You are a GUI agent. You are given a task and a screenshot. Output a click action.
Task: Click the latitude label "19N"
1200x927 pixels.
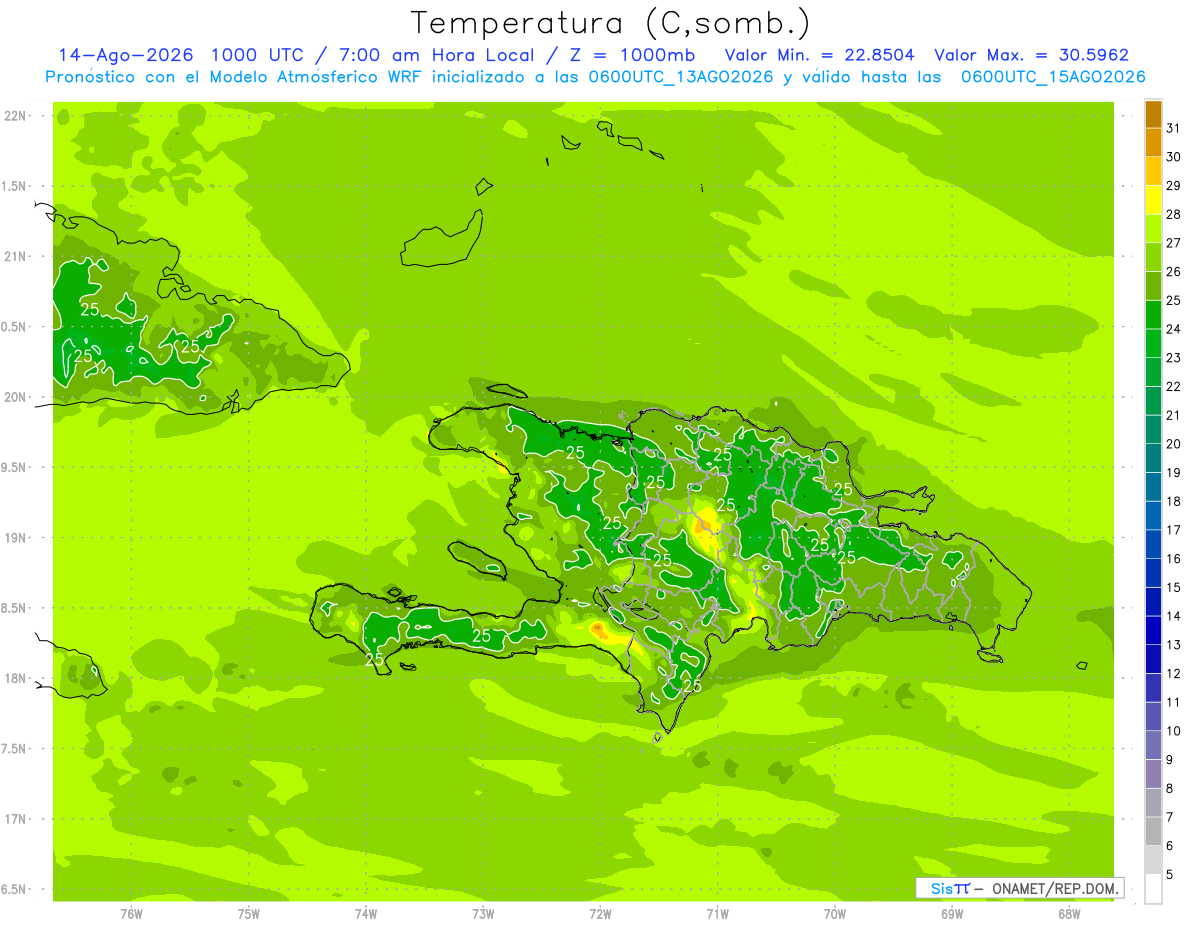[x=14, y=537]
